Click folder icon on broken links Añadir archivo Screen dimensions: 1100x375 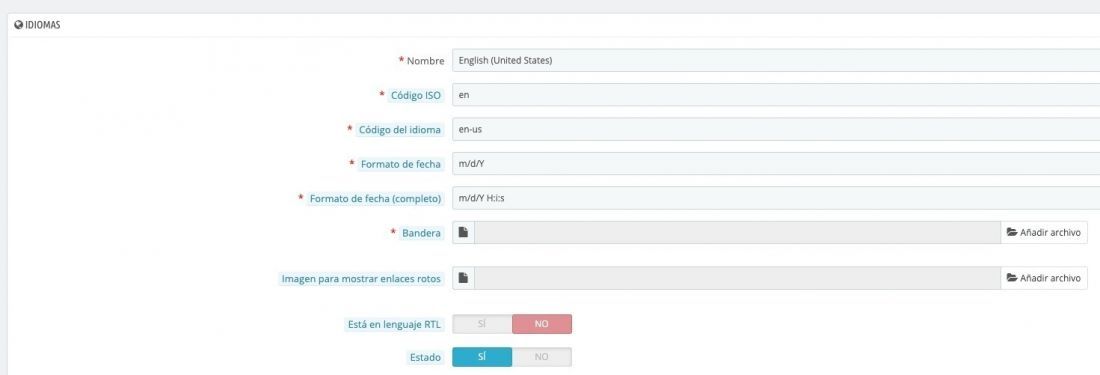[x=1012, y=278]
